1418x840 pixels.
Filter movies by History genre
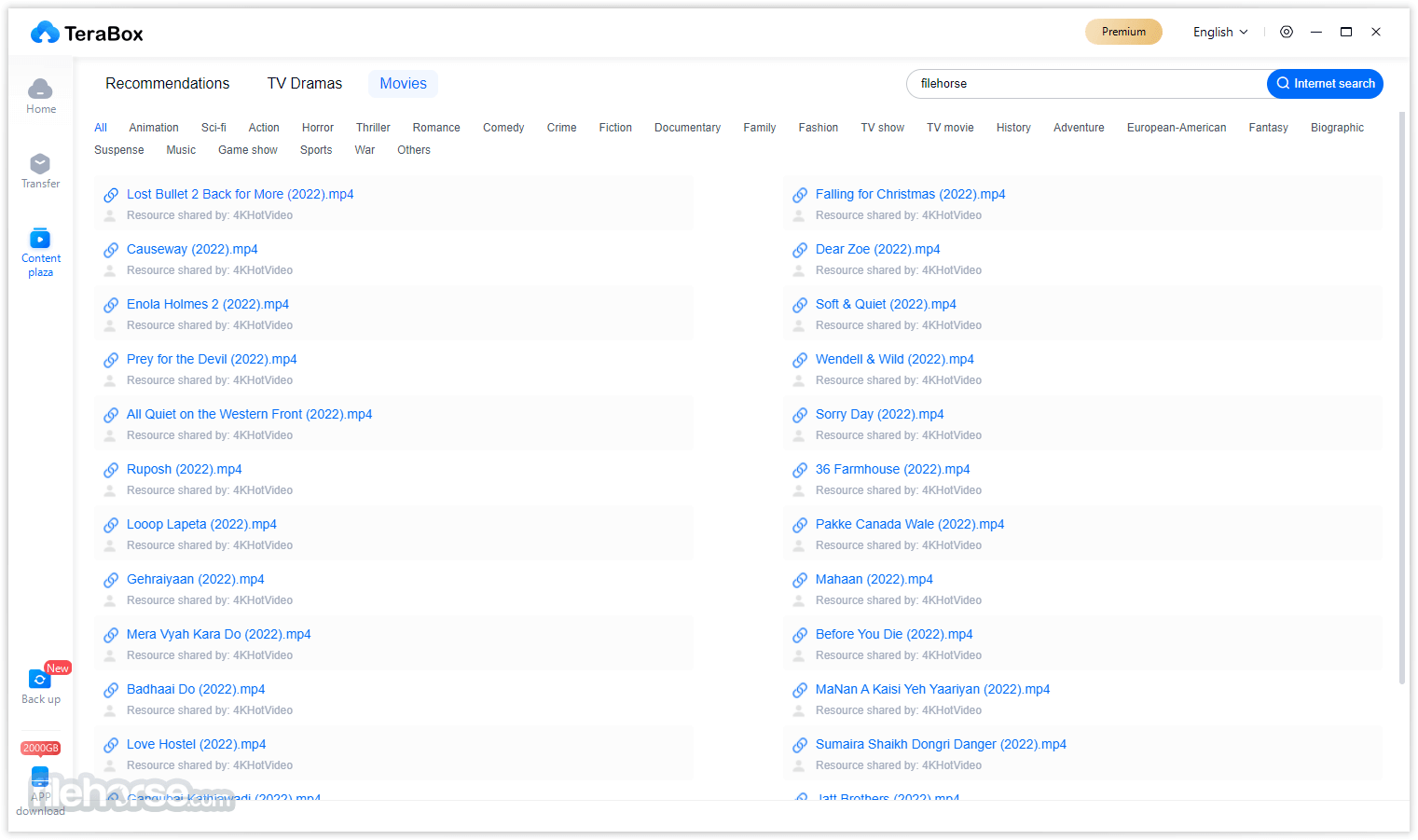(x=1013, y=128)
